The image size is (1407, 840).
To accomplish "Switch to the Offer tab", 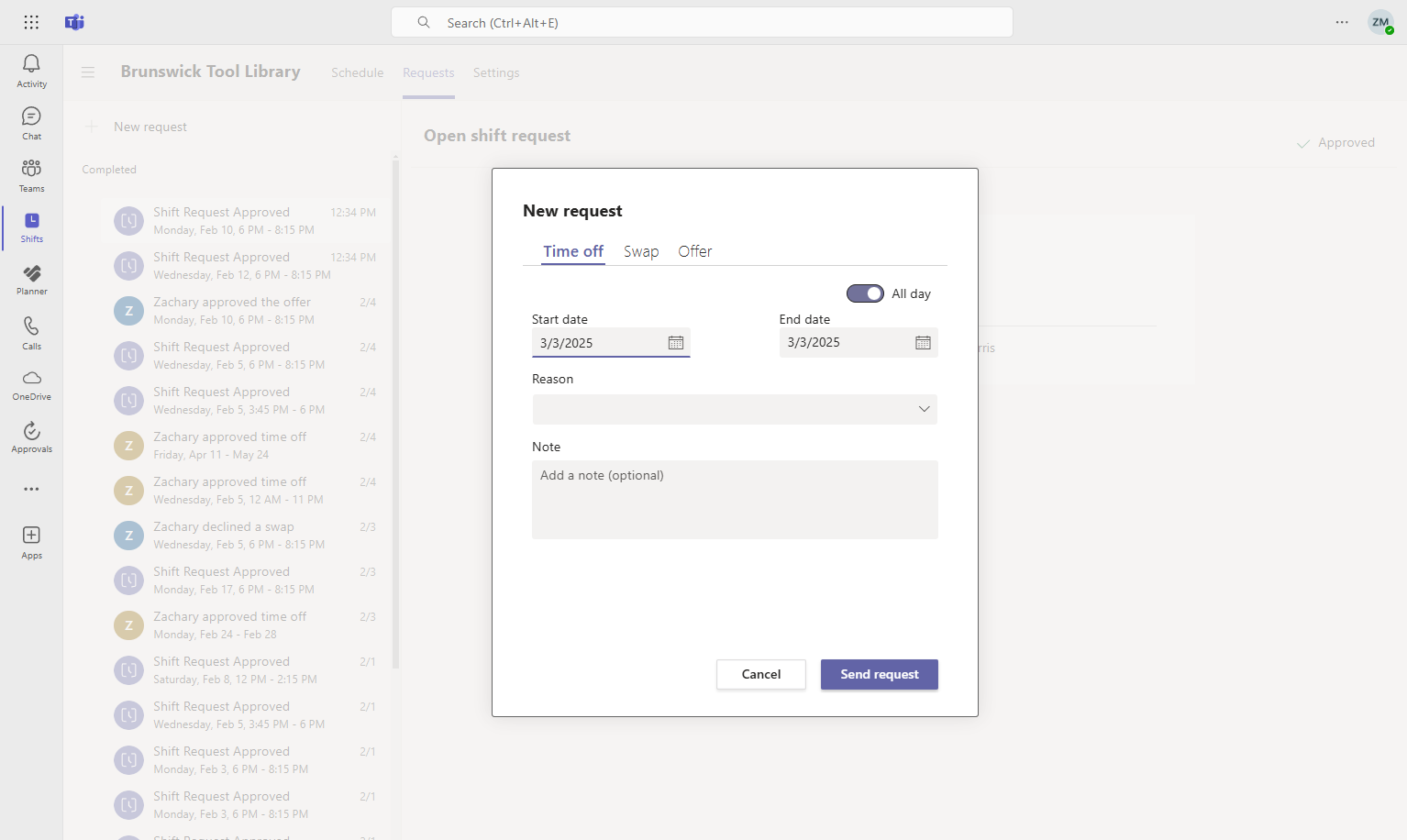I will [695, 251].
